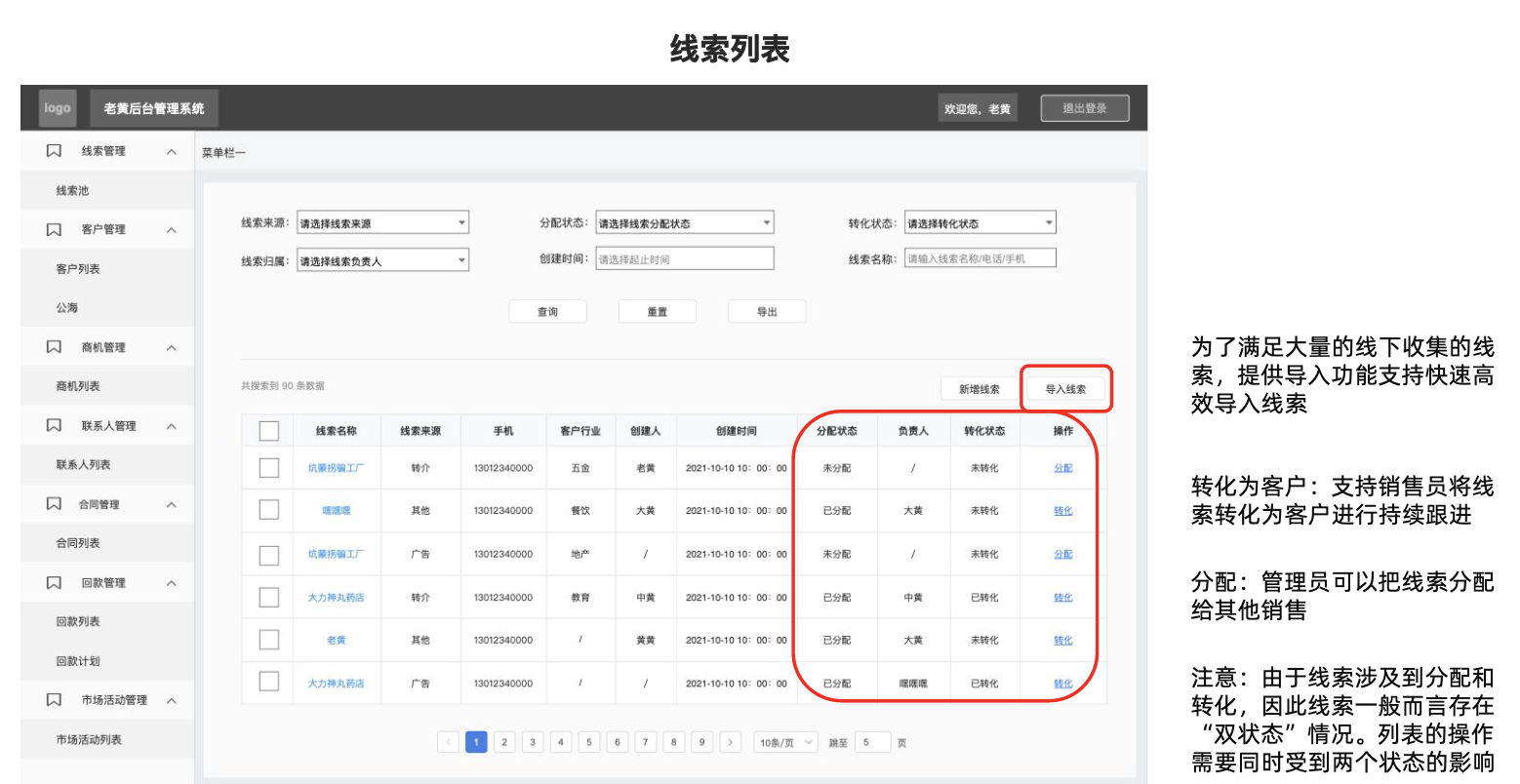Open 线索池 in sidebar

click(x=72, y=190)
